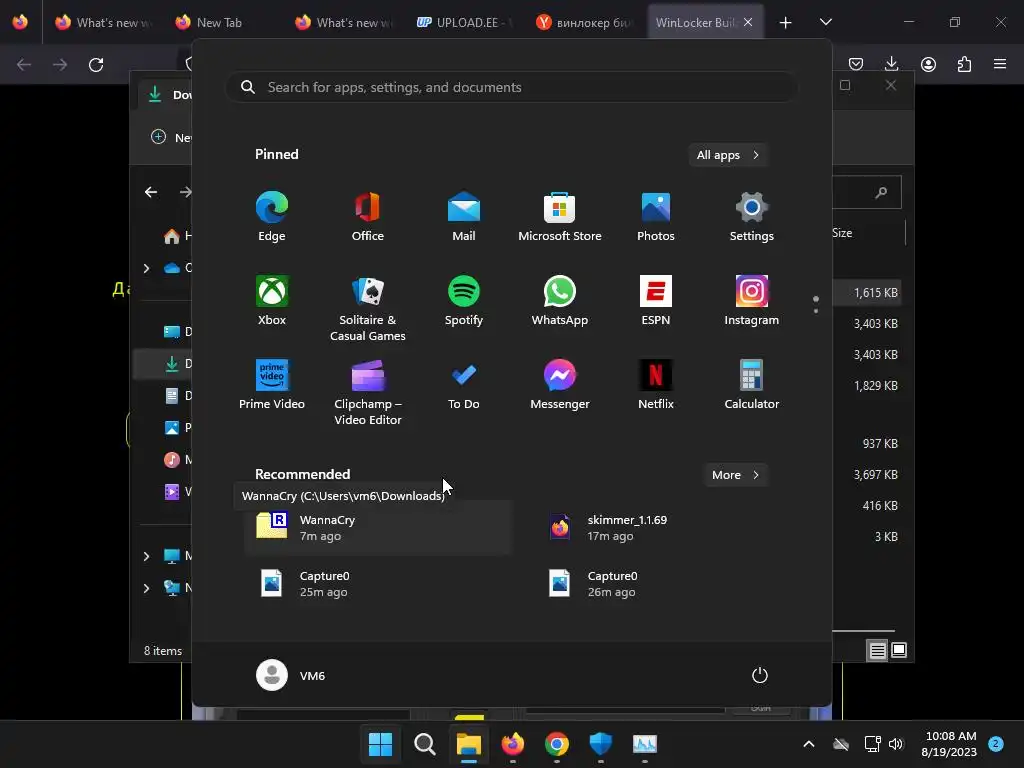This screenshot has width=1024, height=768.
Task: Sort Explorer files by Size column
Action: point(842,233)
